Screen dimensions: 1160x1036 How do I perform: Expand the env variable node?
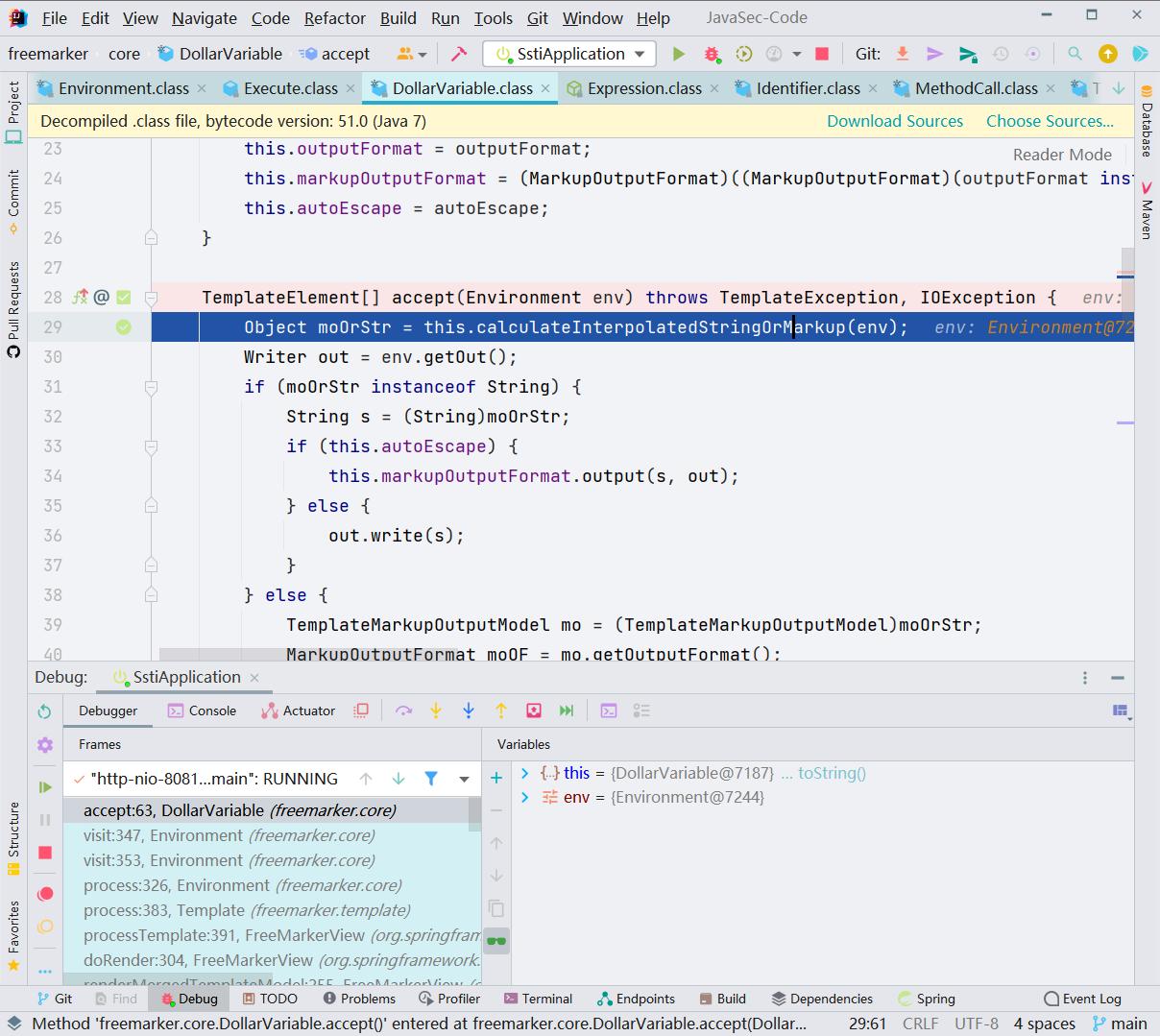pos(524,797)
